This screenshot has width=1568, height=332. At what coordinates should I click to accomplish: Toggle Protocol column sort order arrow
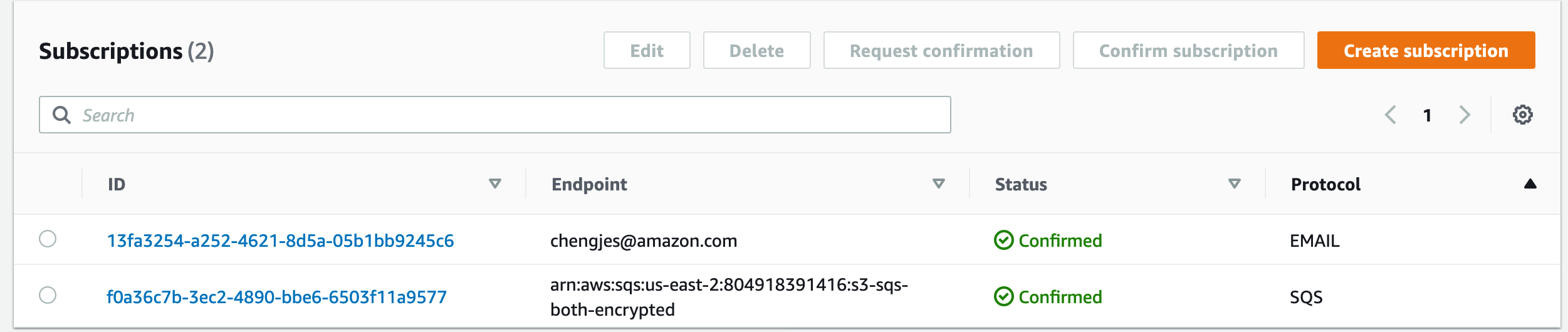pos(1530,184)
